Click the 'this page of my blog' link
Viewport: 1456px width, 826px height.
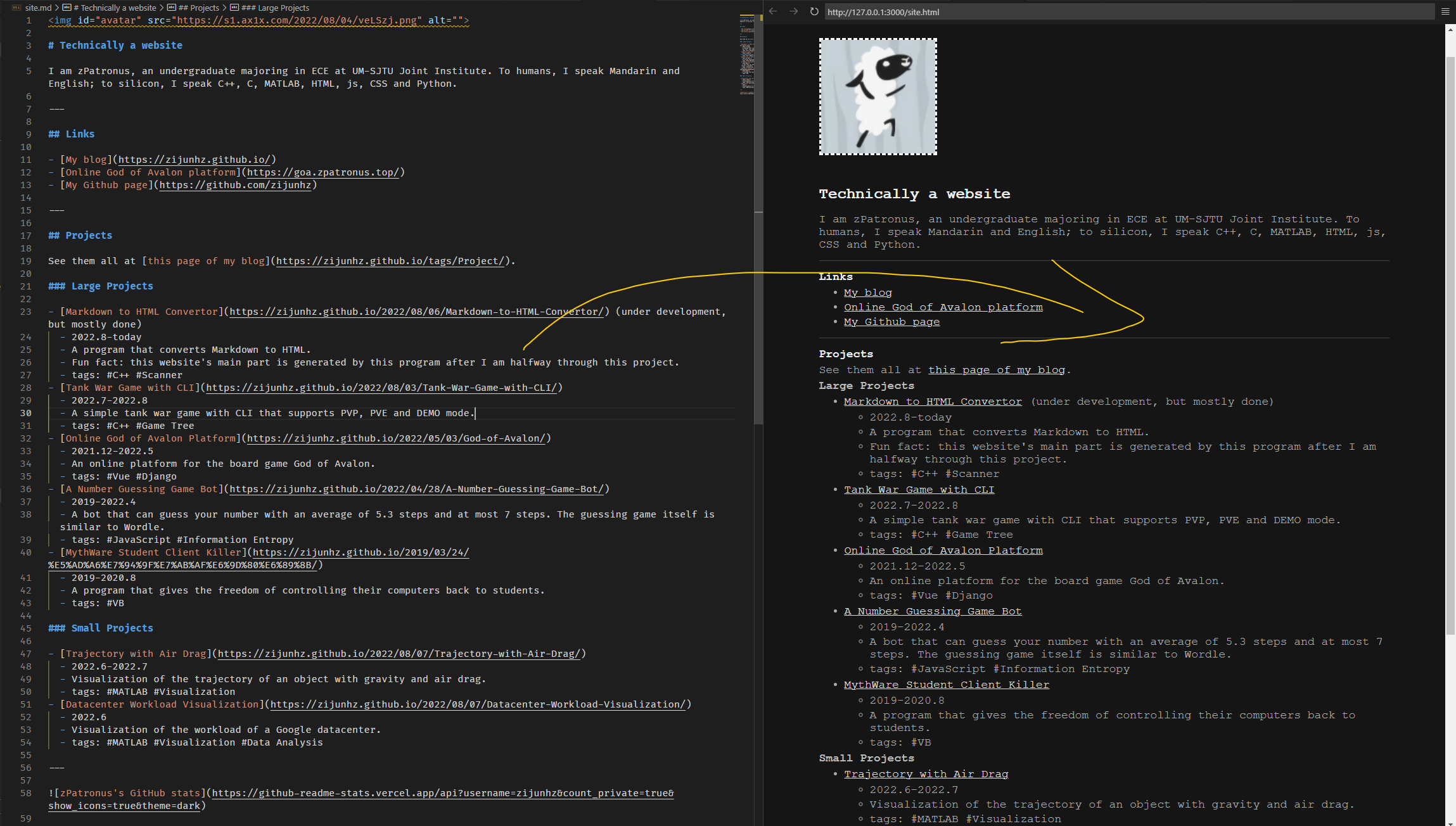point(997,369)
